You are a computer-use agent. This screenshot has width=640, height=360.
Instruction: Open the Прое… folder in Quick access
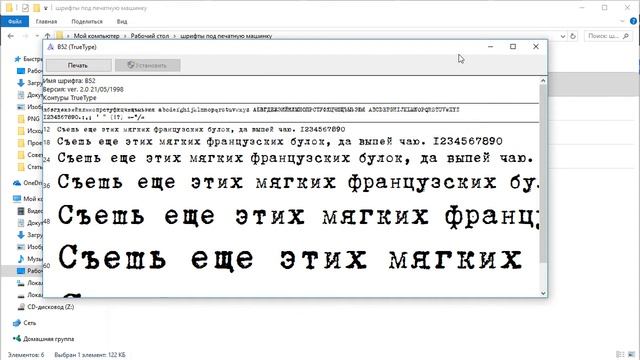click(29, 143)
